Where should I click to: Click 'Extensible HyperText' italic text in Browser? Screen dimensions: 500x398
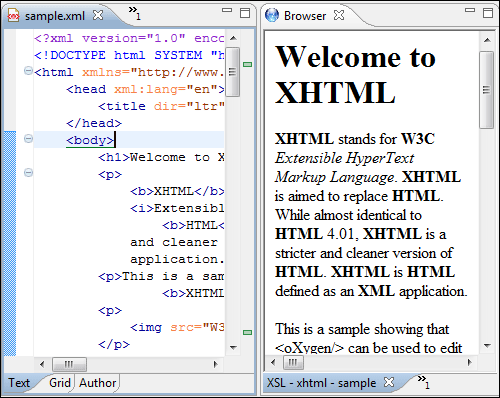pos(344,158)
